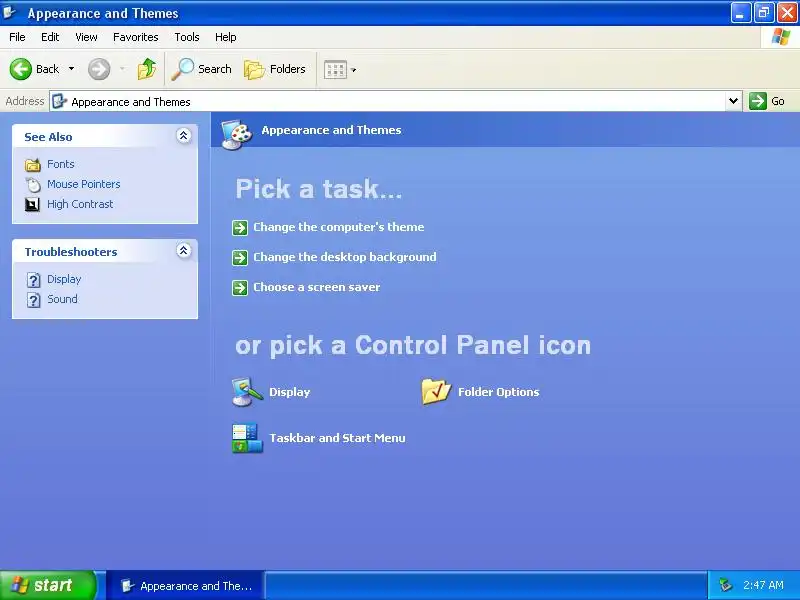
Task: Click the green Go arrow button
Action: [758, 101]
